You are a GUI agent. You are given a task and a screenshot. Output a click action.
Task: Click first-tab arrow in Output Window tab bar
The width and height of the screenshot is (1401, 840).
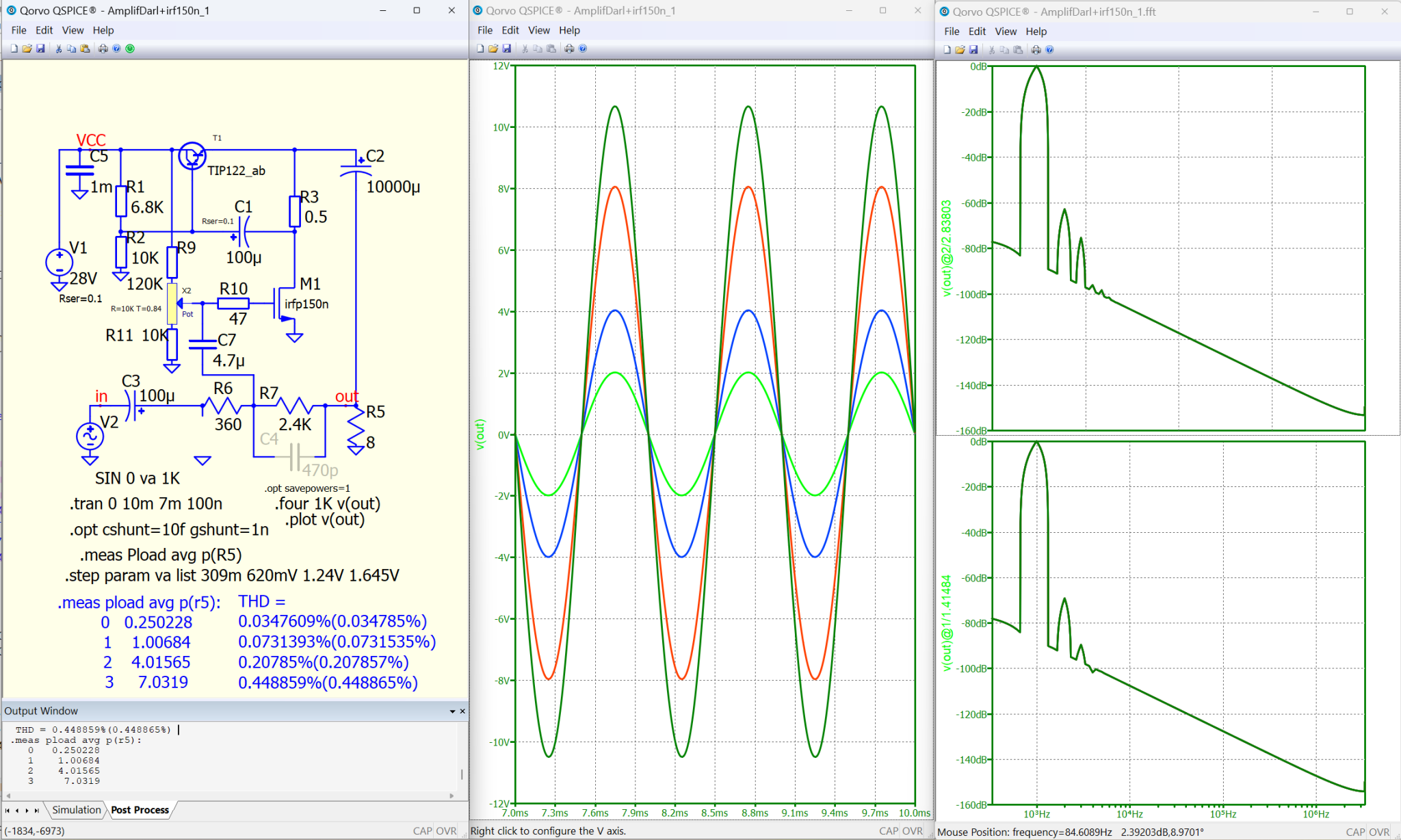tap(8, 811)
